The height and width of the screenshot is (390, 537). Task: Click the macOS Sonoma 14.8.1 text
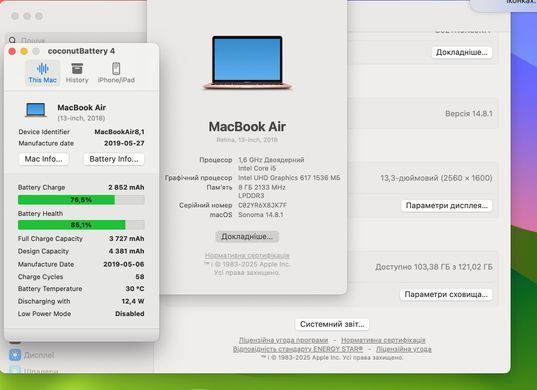pos(261,215)
